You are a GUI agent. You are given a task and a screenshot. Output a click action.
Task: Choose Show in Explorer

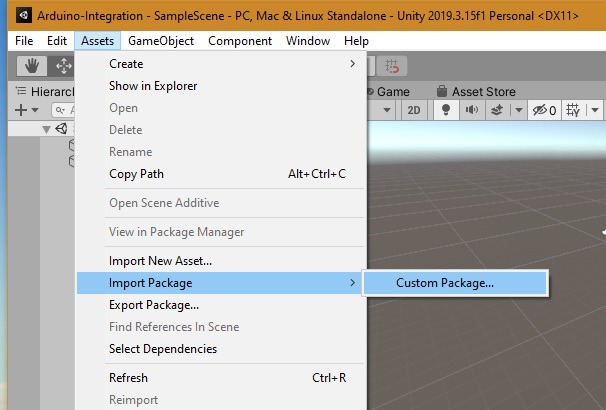221,86
